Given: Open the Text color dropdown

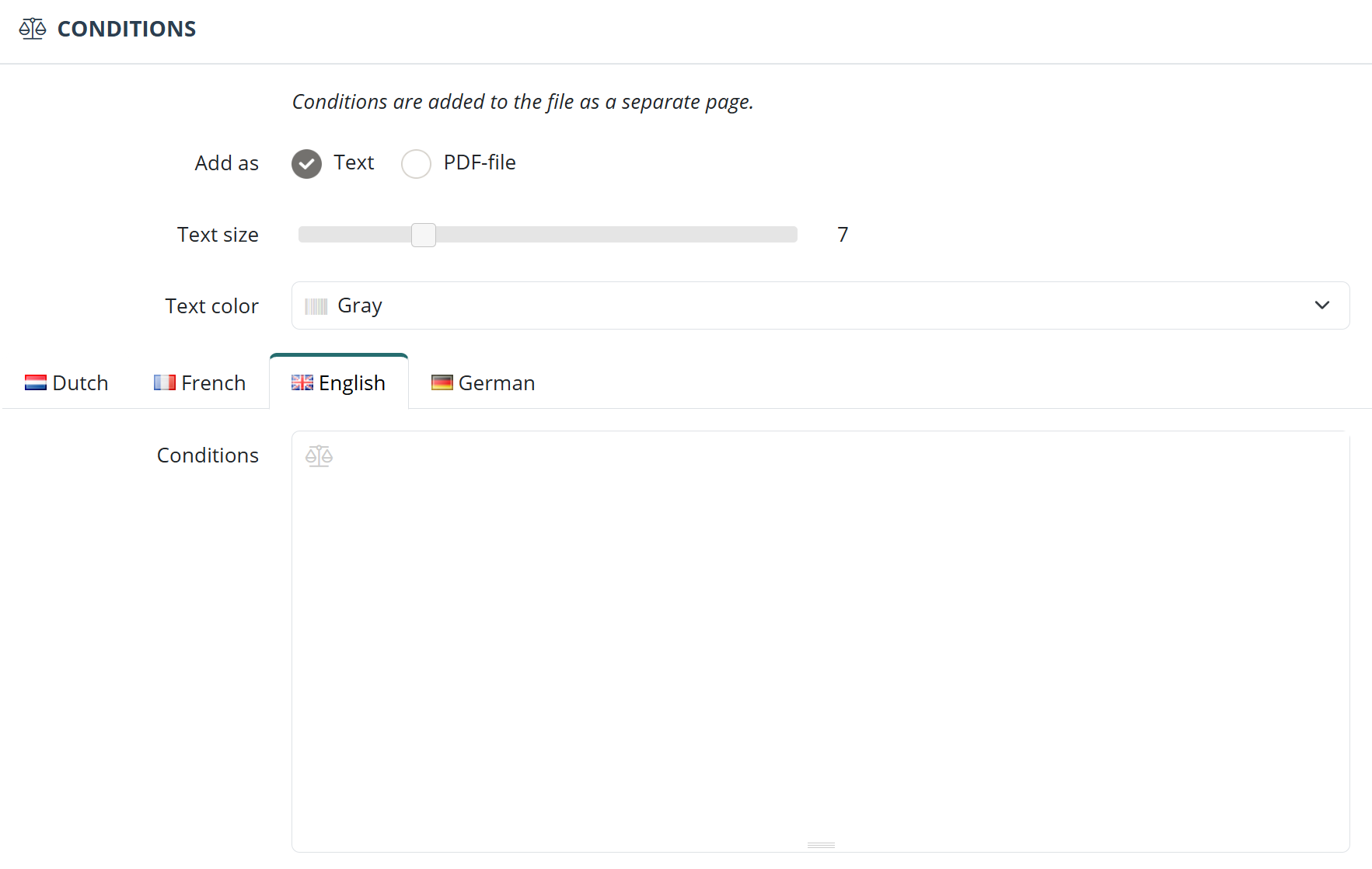Looking at the screenshot, I should (x=820, y=305).
